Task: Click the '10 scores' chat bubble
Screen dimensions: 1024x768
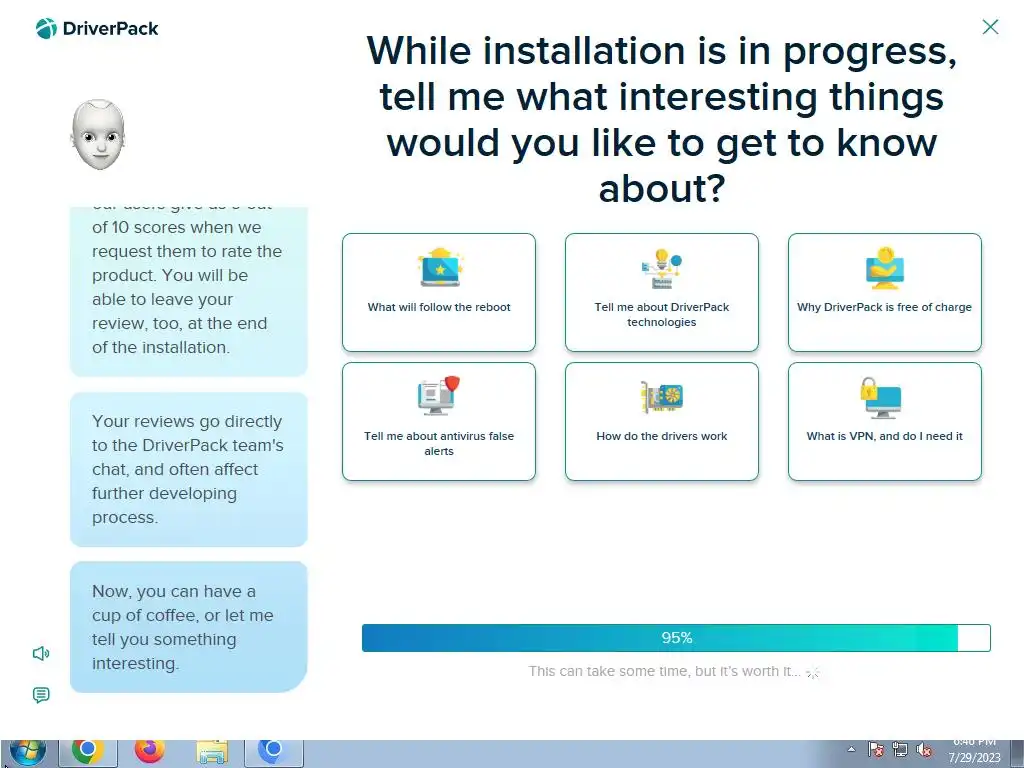Action: (x=189, y=291)
